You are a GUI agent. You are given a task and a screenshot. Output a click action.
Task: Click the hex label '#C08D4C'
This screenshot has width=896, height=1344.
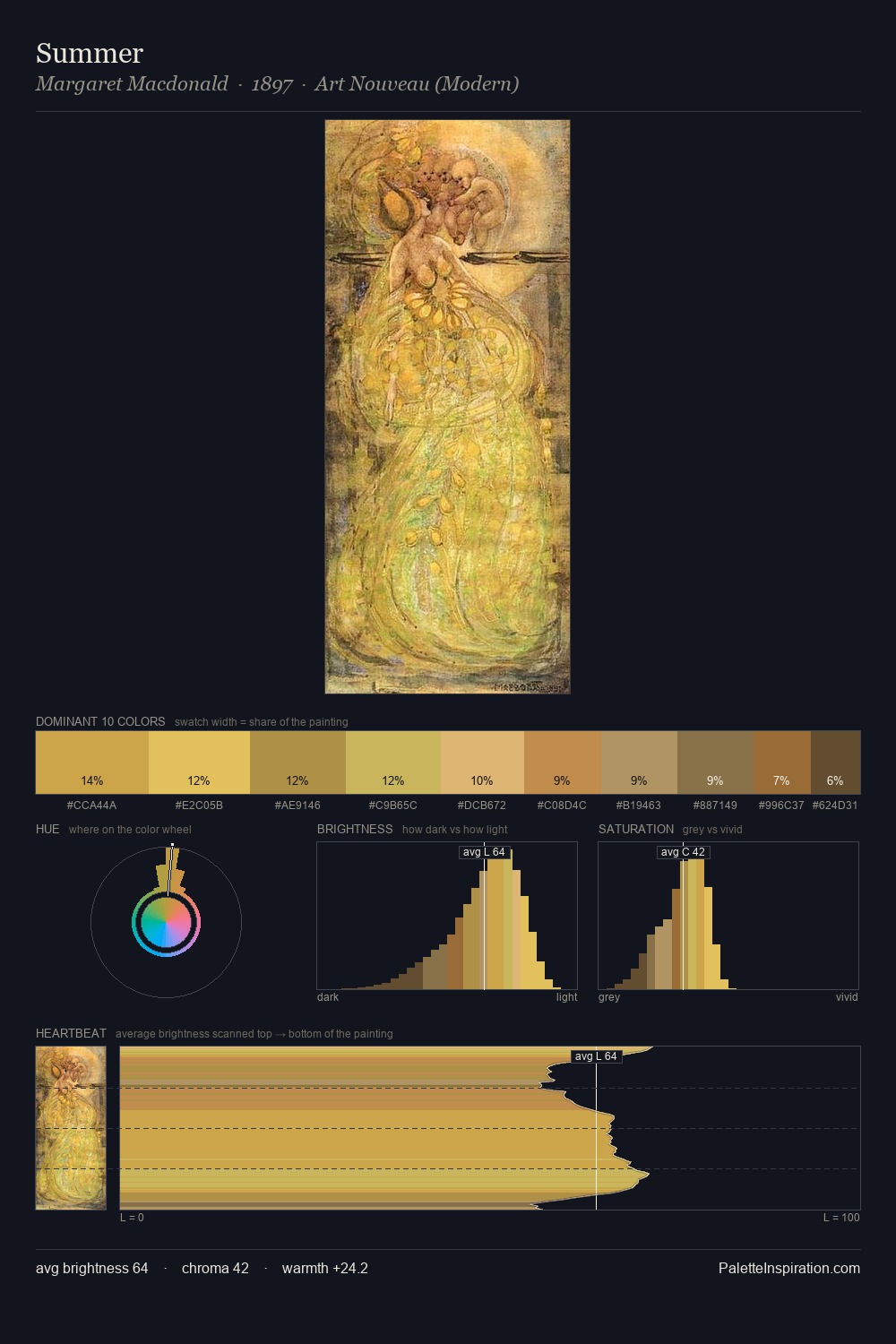coord(563,806)
